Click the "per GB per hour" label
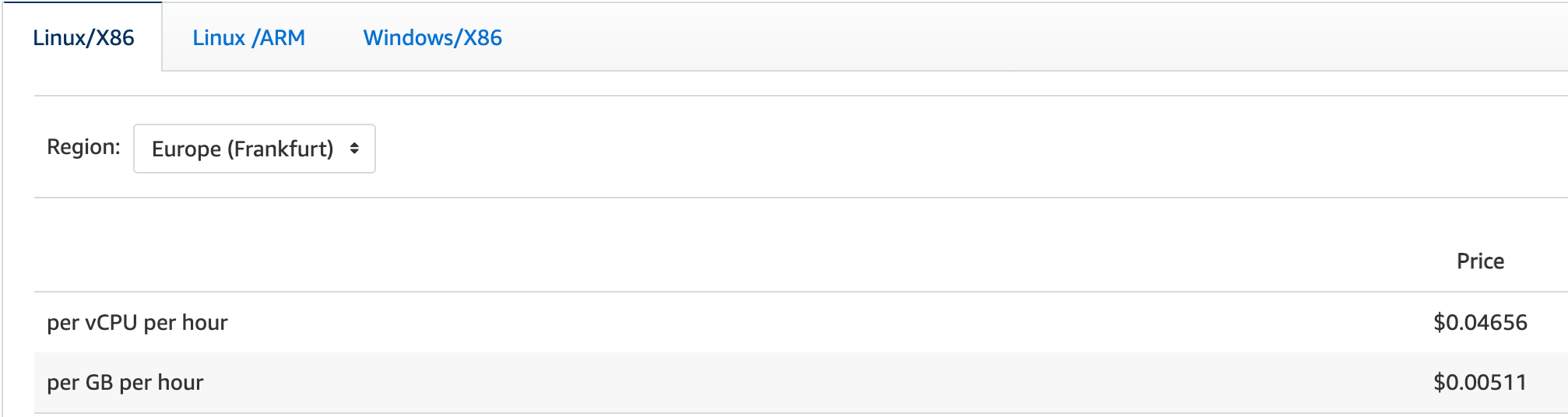This screenshot has width=1568, height=417. pos(125,382)
